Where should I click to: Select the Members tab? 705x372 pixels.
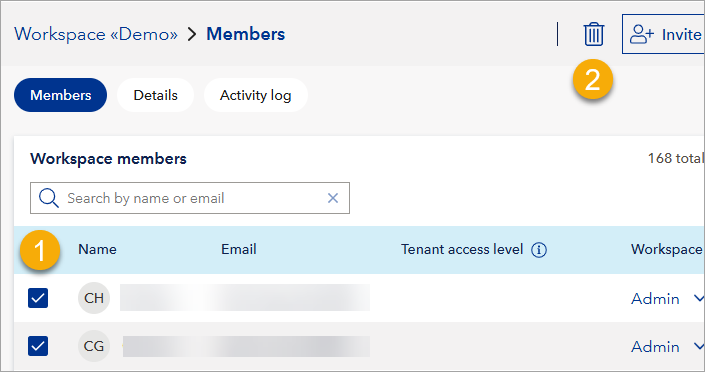click(61, 95)
